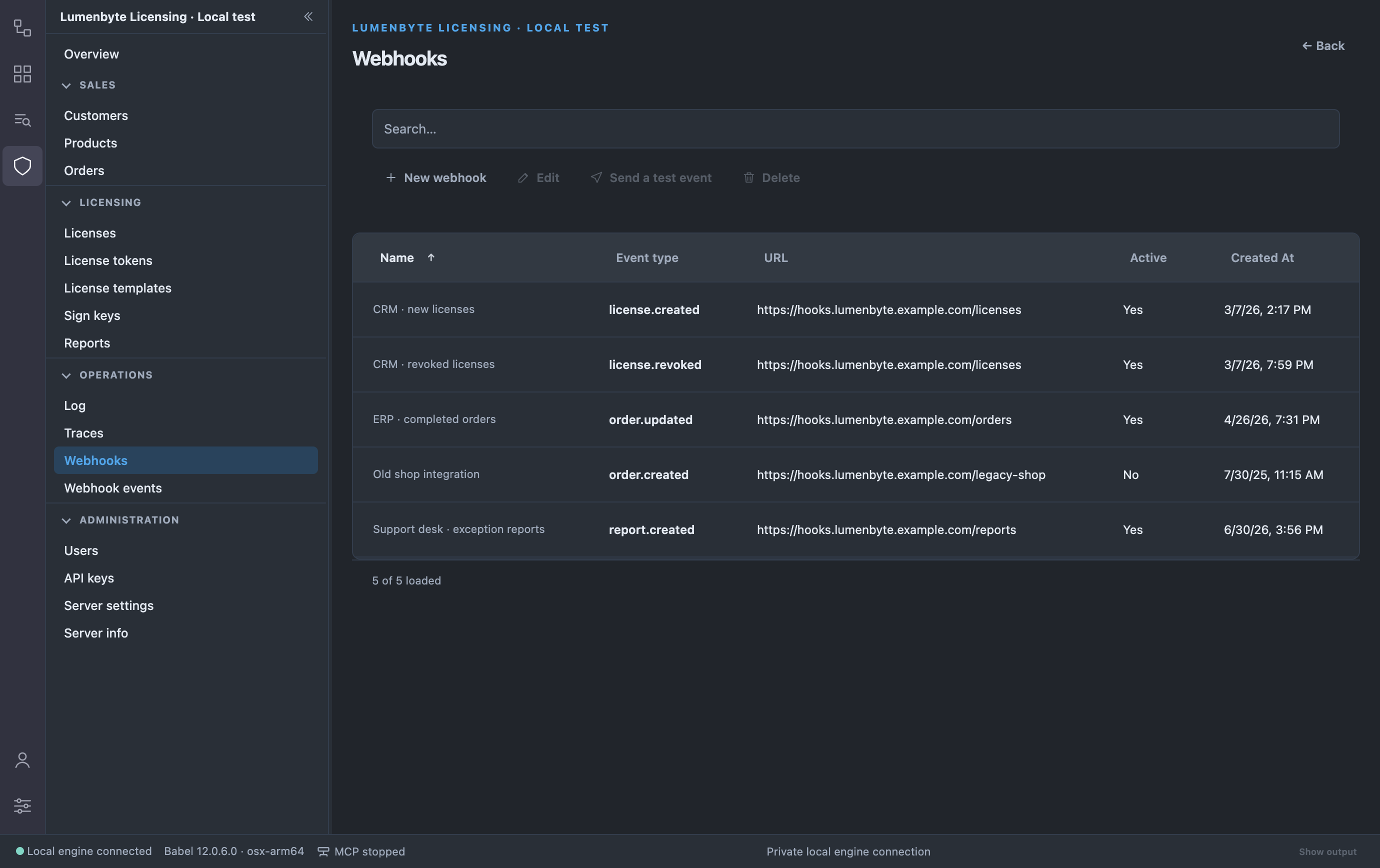Click the 'license.revoked' event type cell
The image size is (1380, 868).
coord(655,364)
